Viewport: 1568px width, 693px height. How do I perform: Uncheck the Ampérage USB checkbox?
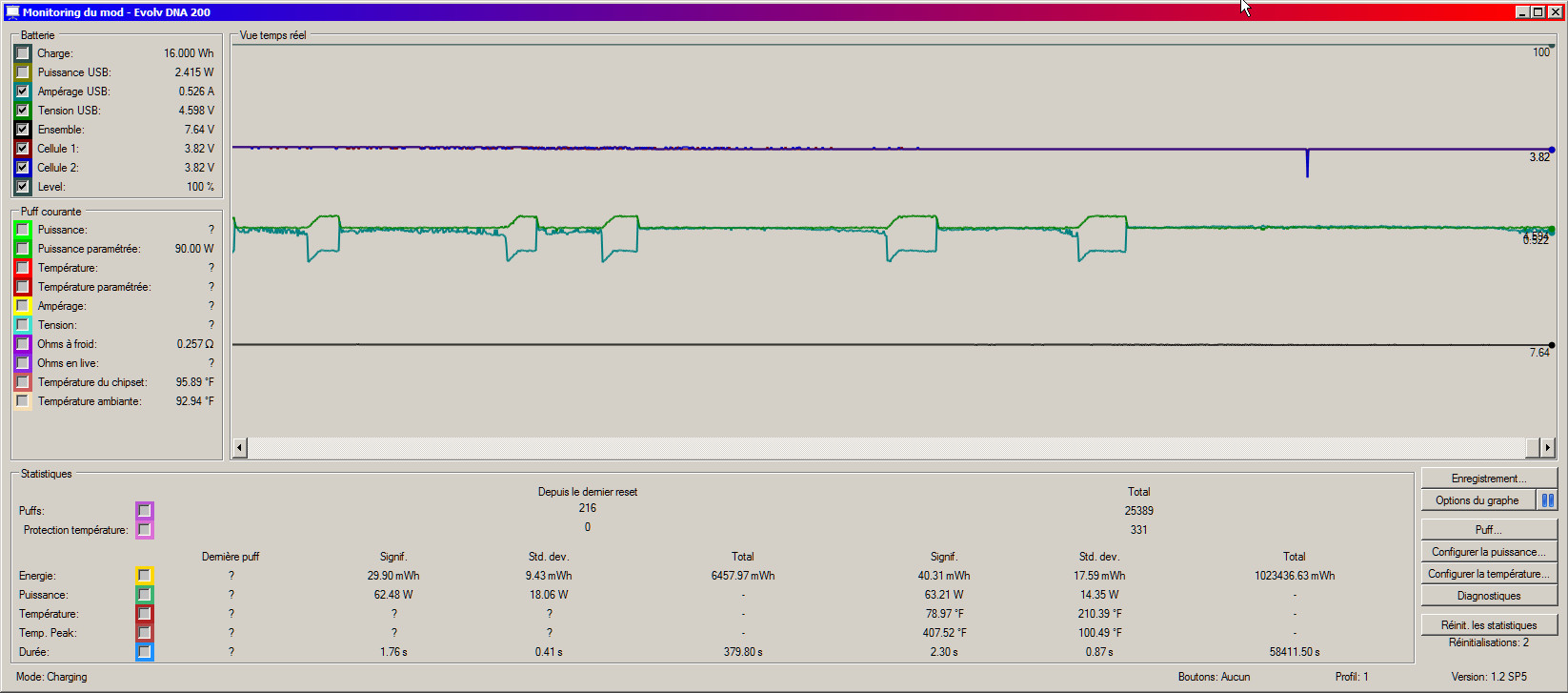(x=23, y=92)
